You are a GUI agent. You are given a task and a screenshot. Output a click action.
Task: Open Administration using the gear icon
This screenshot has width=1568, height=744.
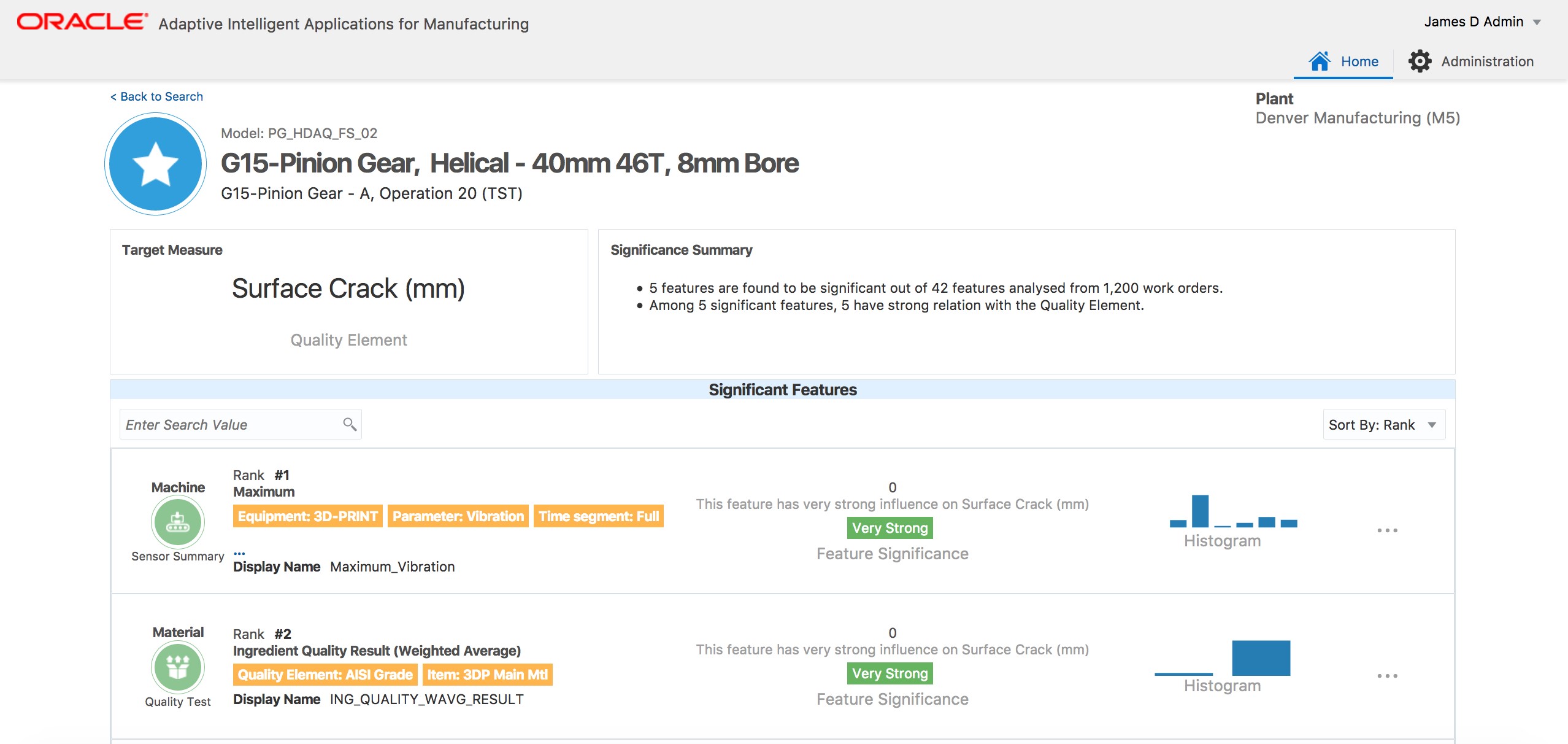(x=1421, y=61)
